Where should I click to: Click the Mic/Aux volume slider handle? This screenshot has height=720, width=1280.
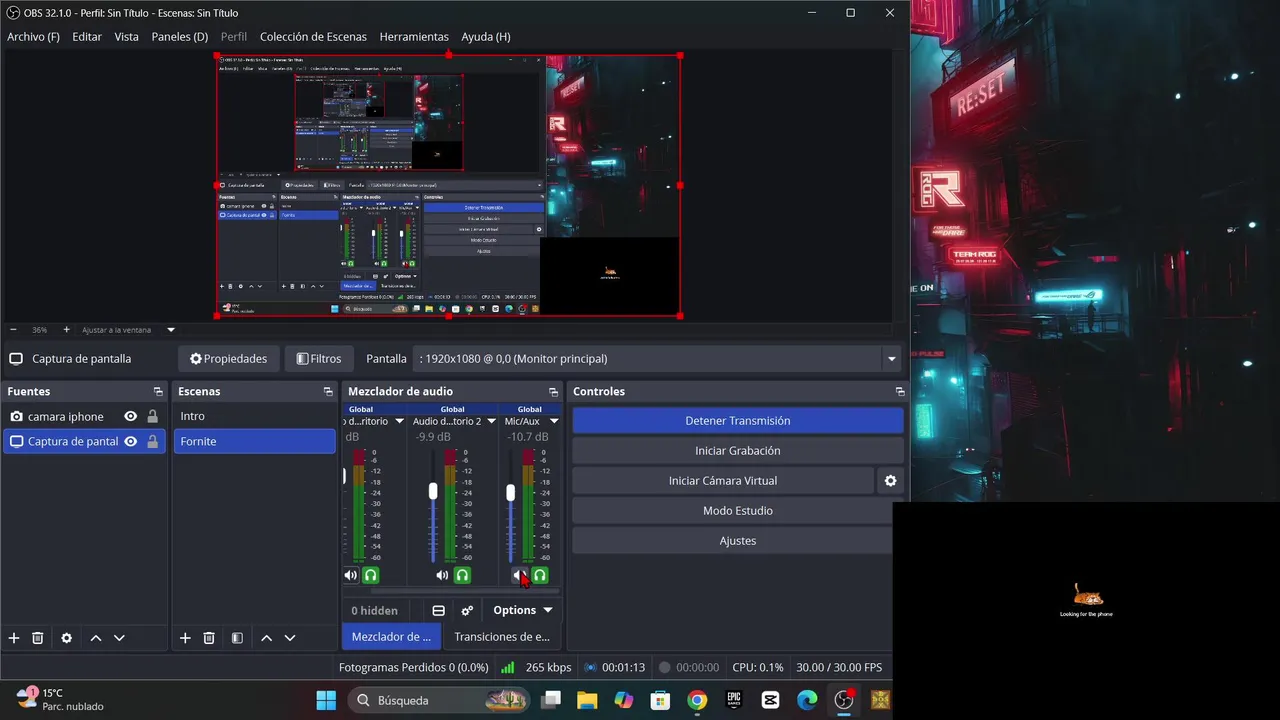(511, 493)
